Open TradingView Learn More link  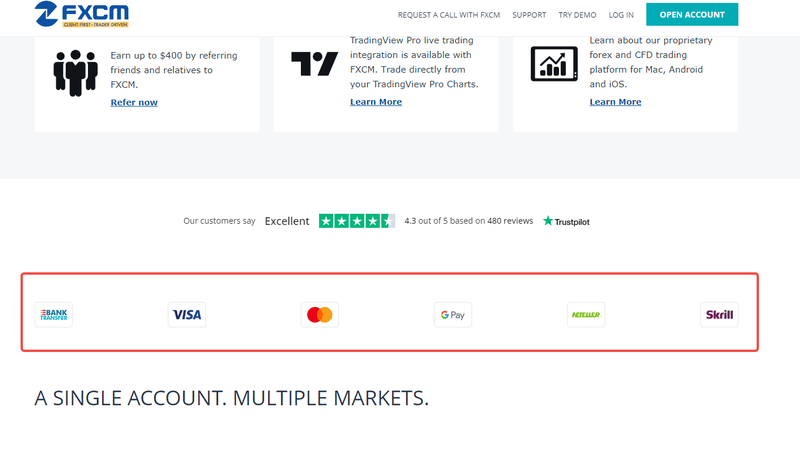pyautogui.click(x=376, y=102)
